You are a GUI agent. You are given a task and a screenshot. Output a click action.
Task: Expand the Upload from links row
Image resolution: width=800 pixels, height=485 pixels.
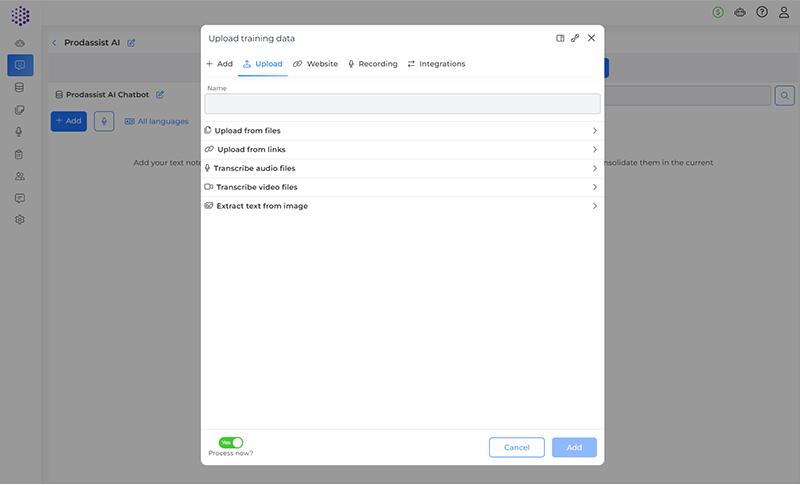402,150
